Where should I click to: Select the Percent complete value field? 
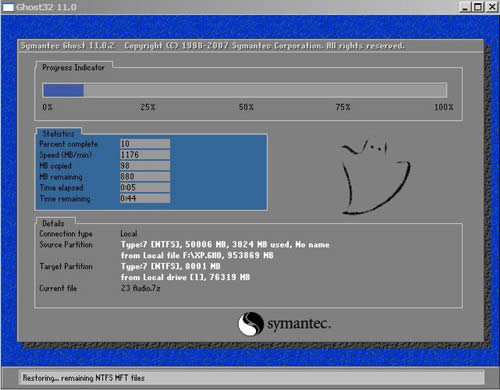[x=145, y=144]
